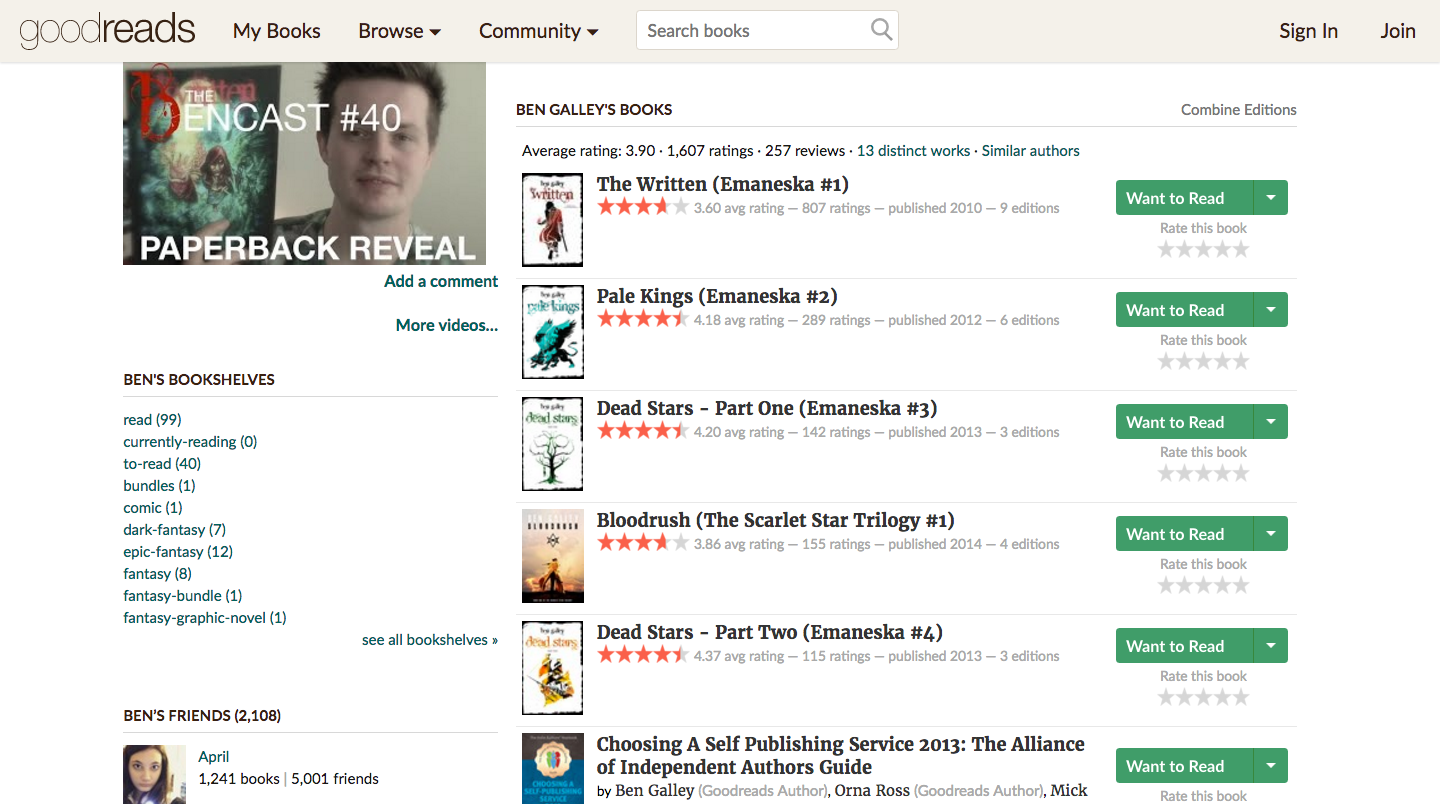Open fantasy-bundle (1) bookshelf

tap(183, 596)
